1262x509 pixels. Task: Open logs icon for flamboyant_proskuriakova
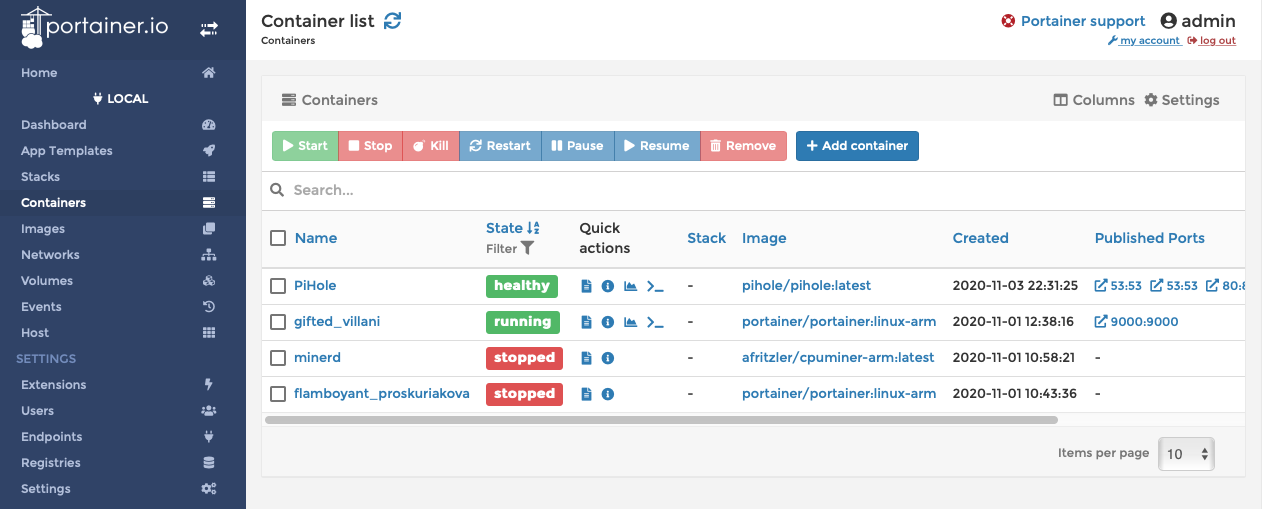[x=587, y=394]
